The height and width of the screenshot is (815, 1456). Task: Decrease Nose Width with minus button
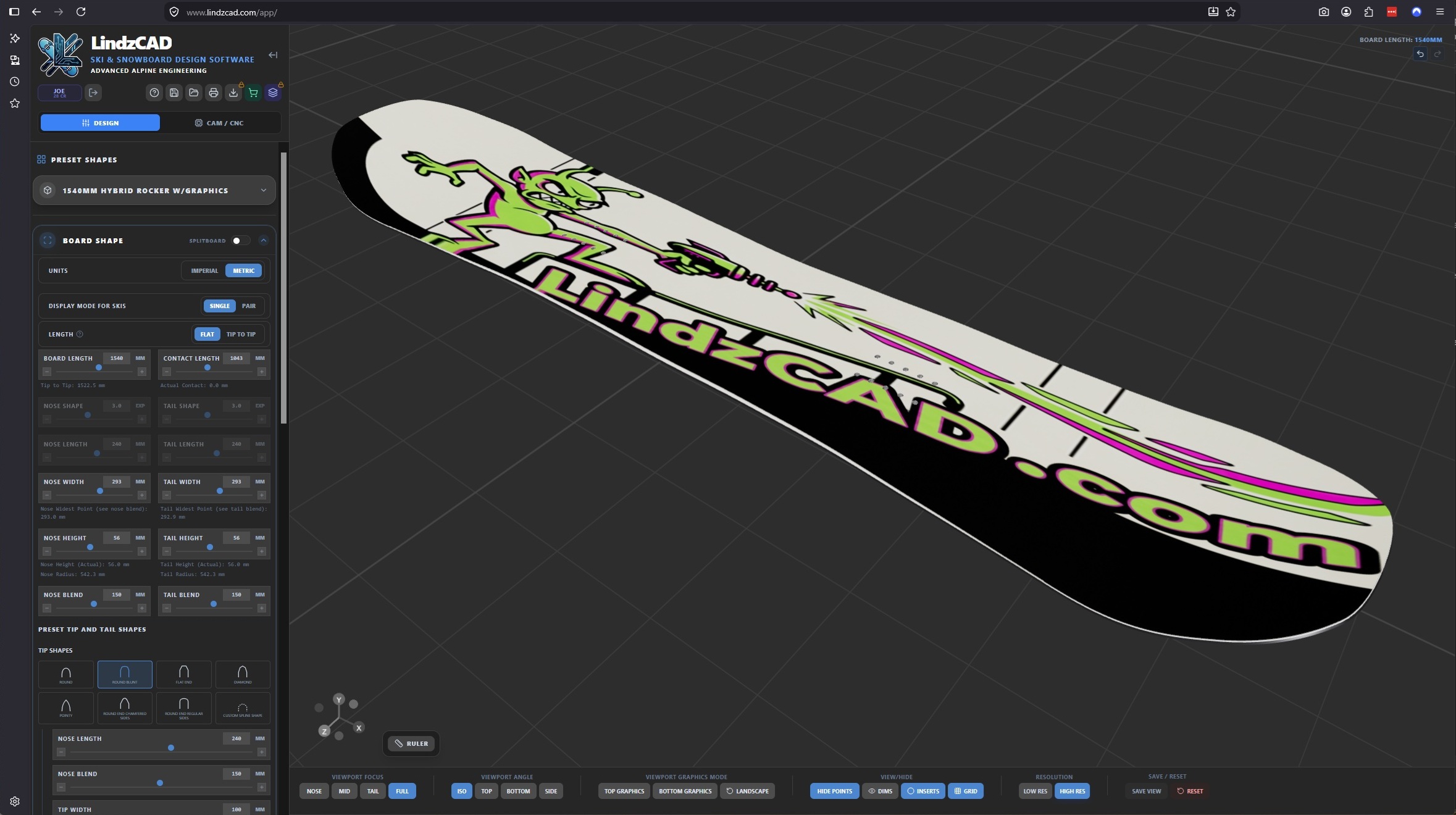(x=47, y=495)
